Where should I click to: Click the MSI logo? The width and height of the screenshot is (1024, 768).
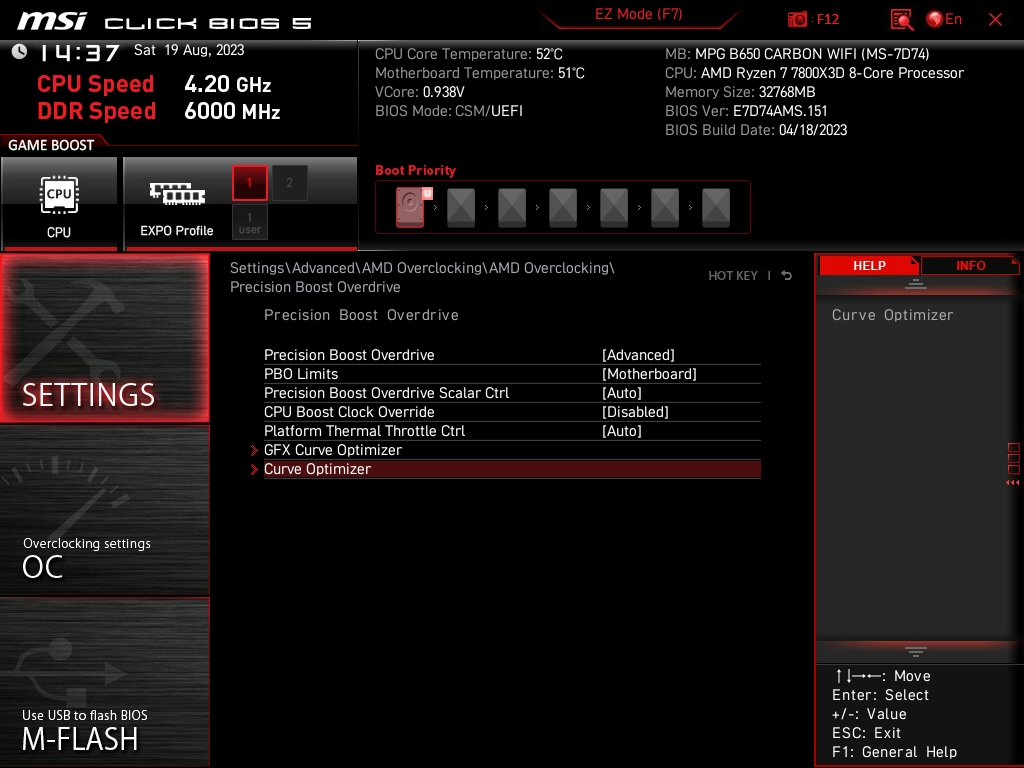coord(52,21)
